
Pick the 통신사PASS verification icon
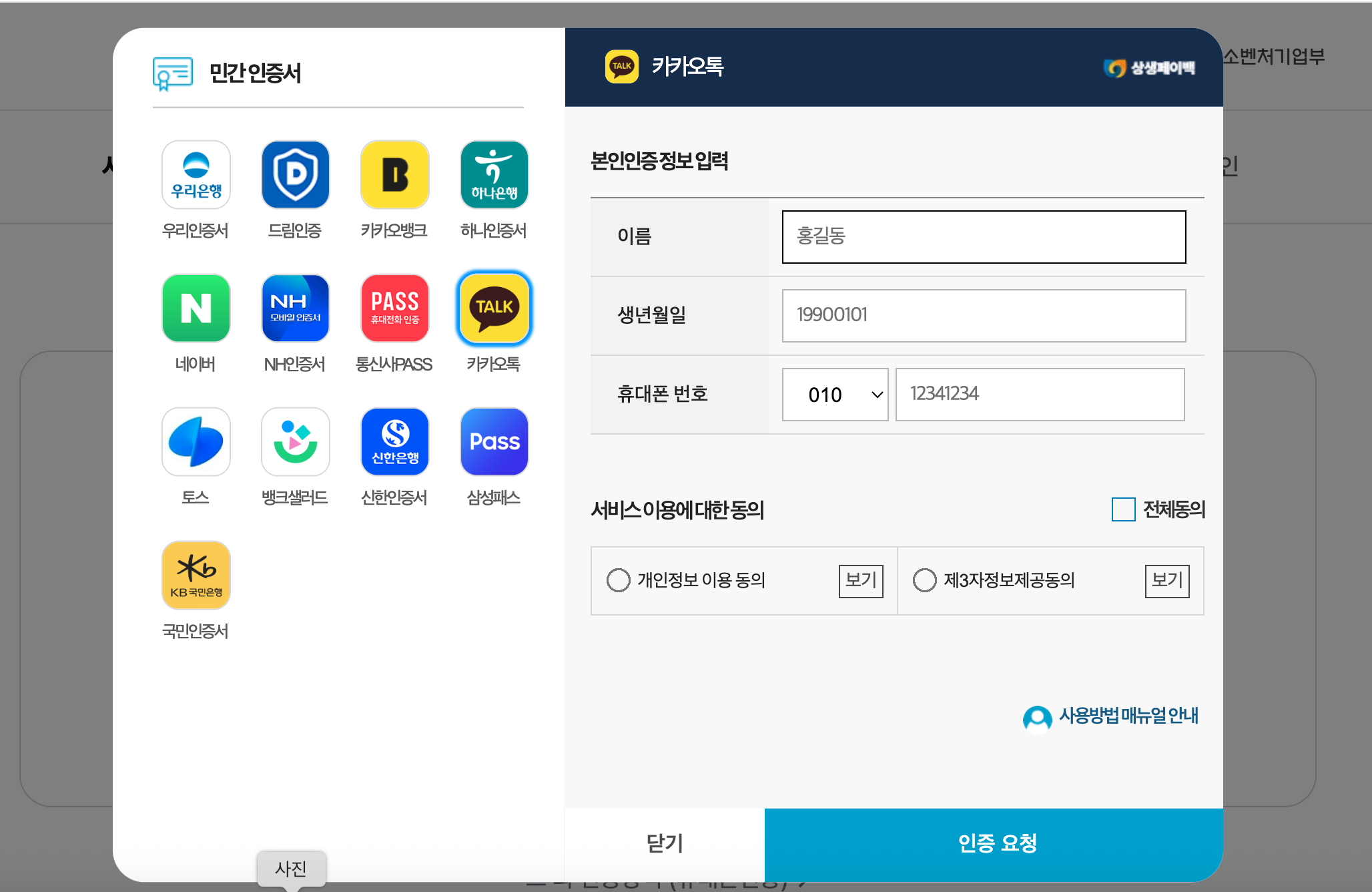(394, 308)
